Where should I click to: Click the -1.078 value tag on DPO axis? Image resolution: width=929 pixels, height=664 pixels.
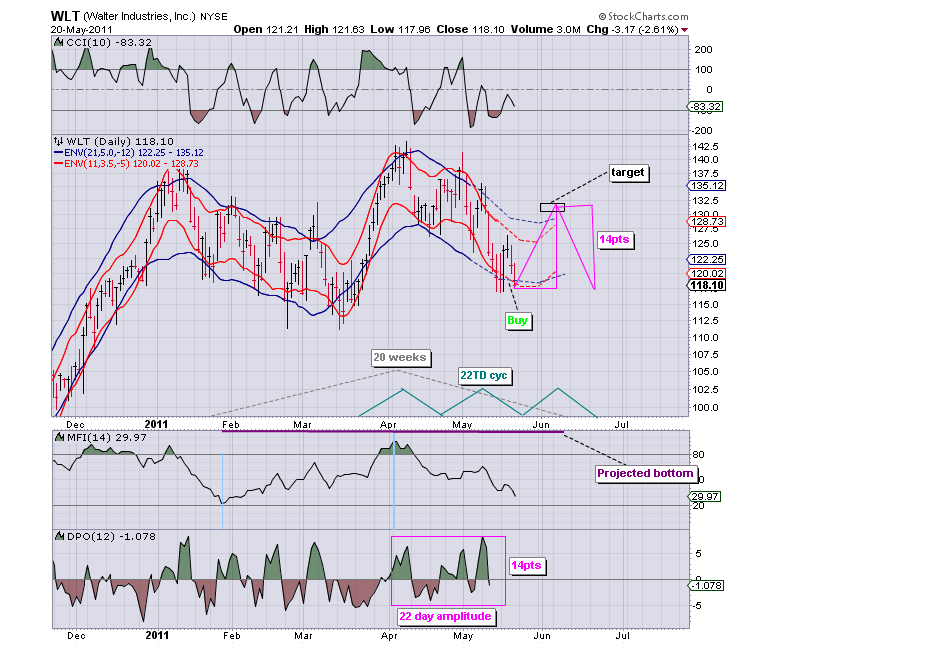point(706,585)
